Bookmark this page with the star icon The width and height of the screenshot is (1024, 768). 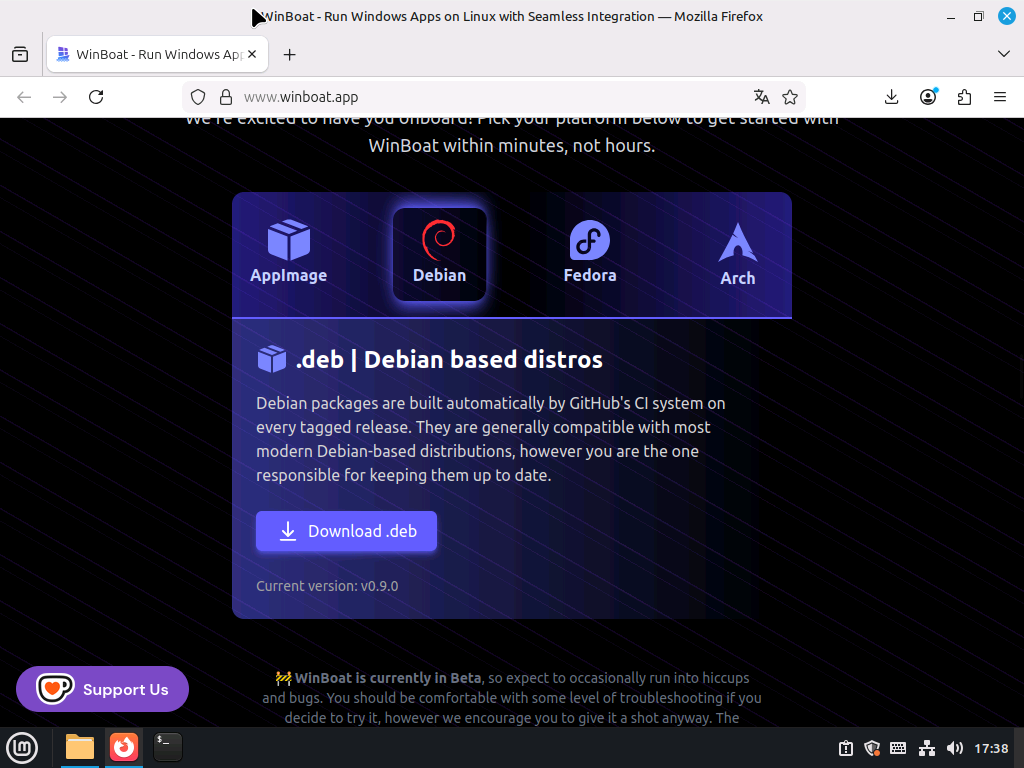coord(790,97)
